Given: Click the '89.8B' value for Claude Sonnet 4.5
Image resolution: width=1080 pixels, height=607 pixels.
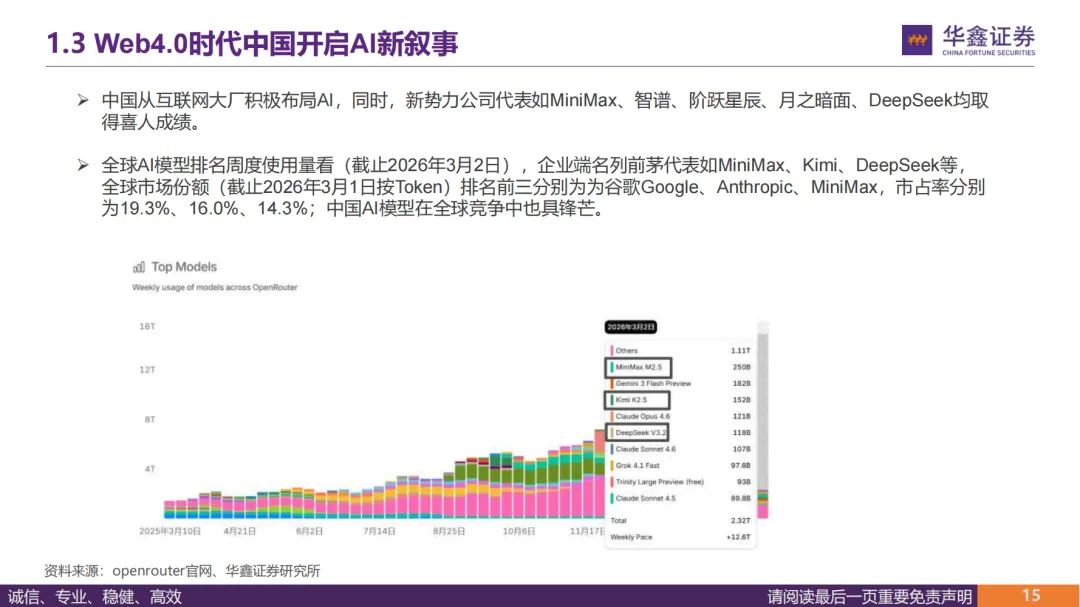Looking at the screenshot, I should 740,499.
